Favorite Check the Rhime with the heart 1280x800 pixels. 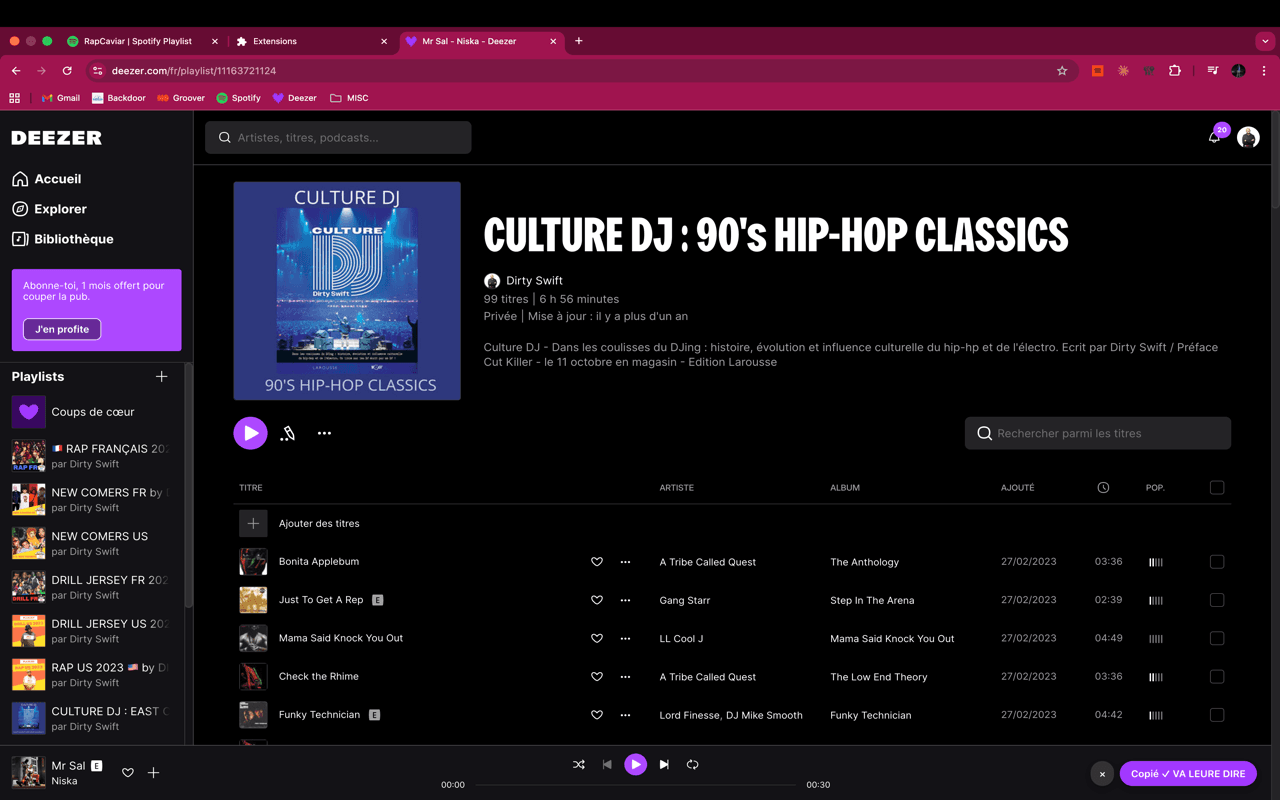[x=597, y=677]
